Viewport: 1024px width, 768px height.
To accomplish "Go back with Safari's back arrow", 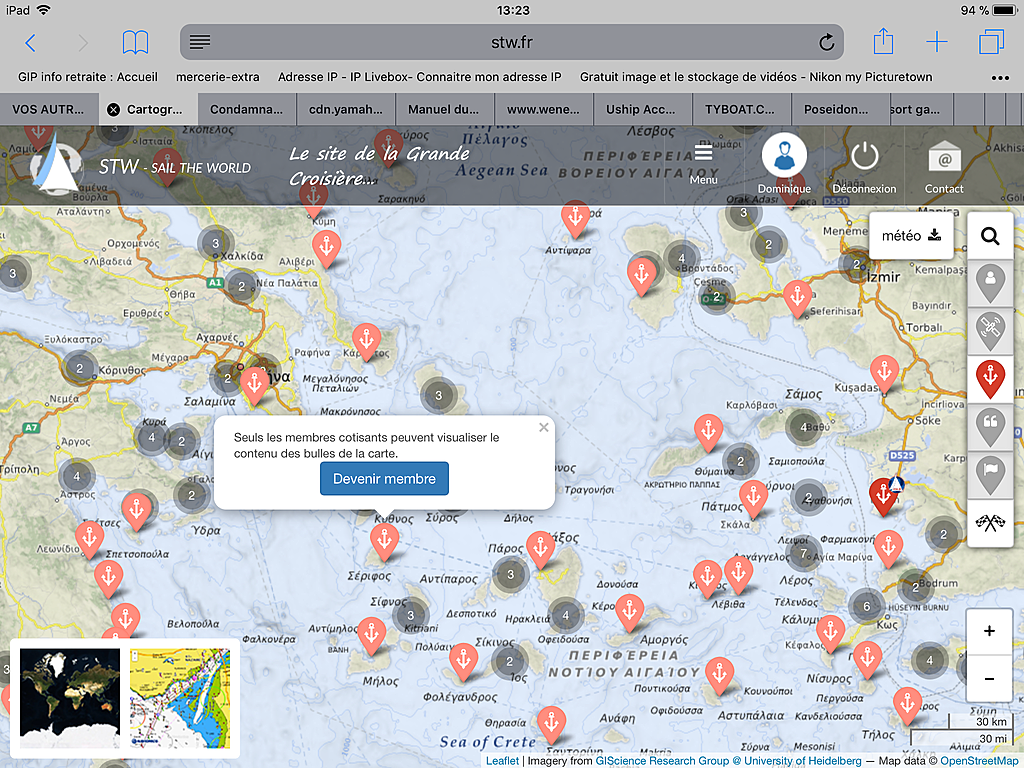I will (30, 43).
